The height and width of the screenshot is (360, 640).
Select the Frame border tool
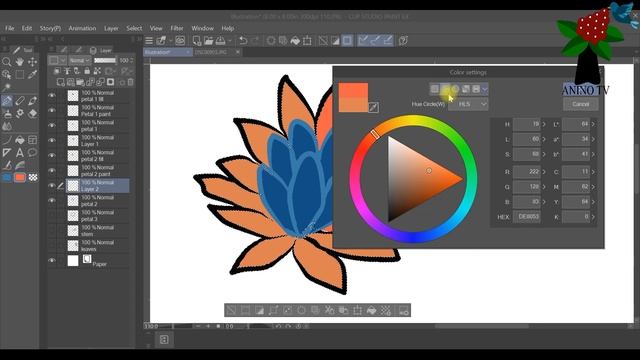[x=32, y=140]
